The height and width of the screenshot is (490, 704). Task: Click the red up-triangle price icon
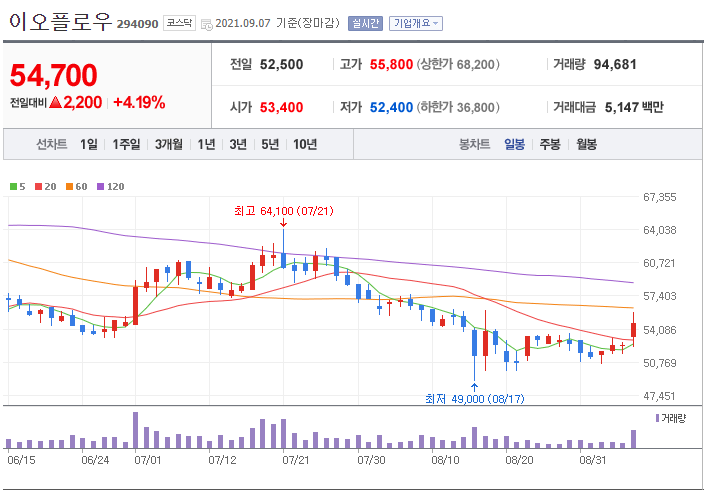click(x=56, y=102)
